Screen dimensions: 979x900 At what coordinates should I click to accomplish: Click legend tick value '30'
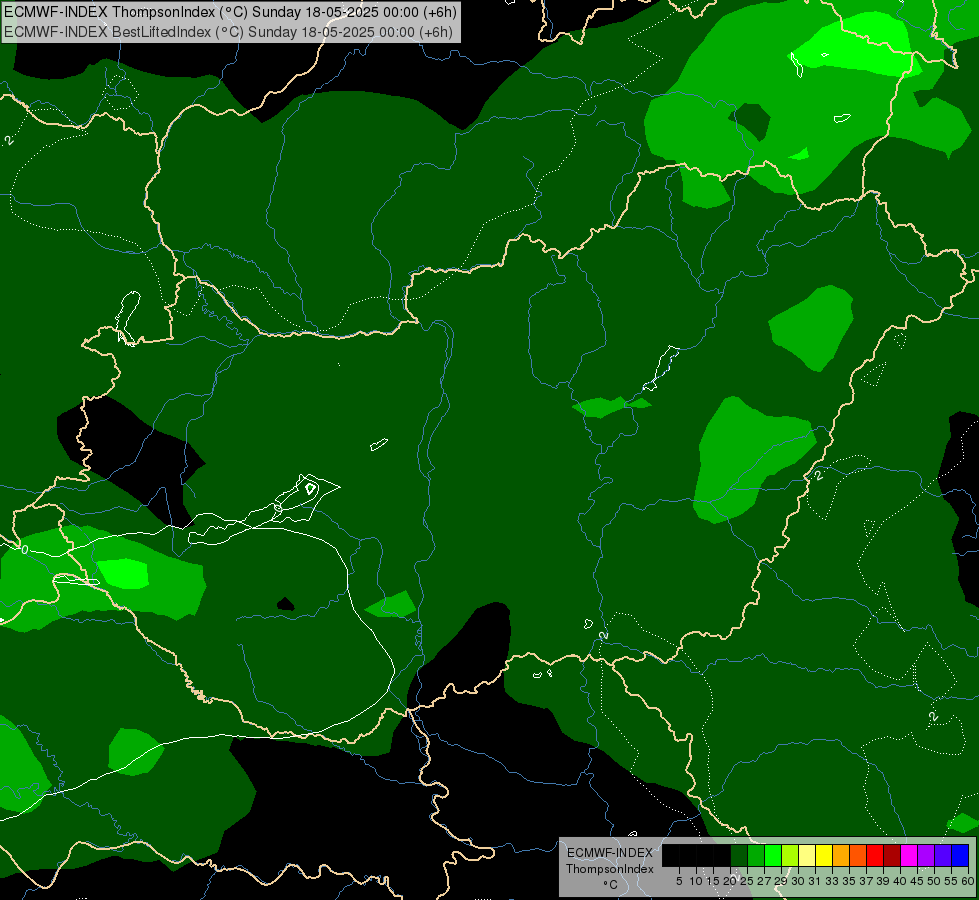click(799, 881)
